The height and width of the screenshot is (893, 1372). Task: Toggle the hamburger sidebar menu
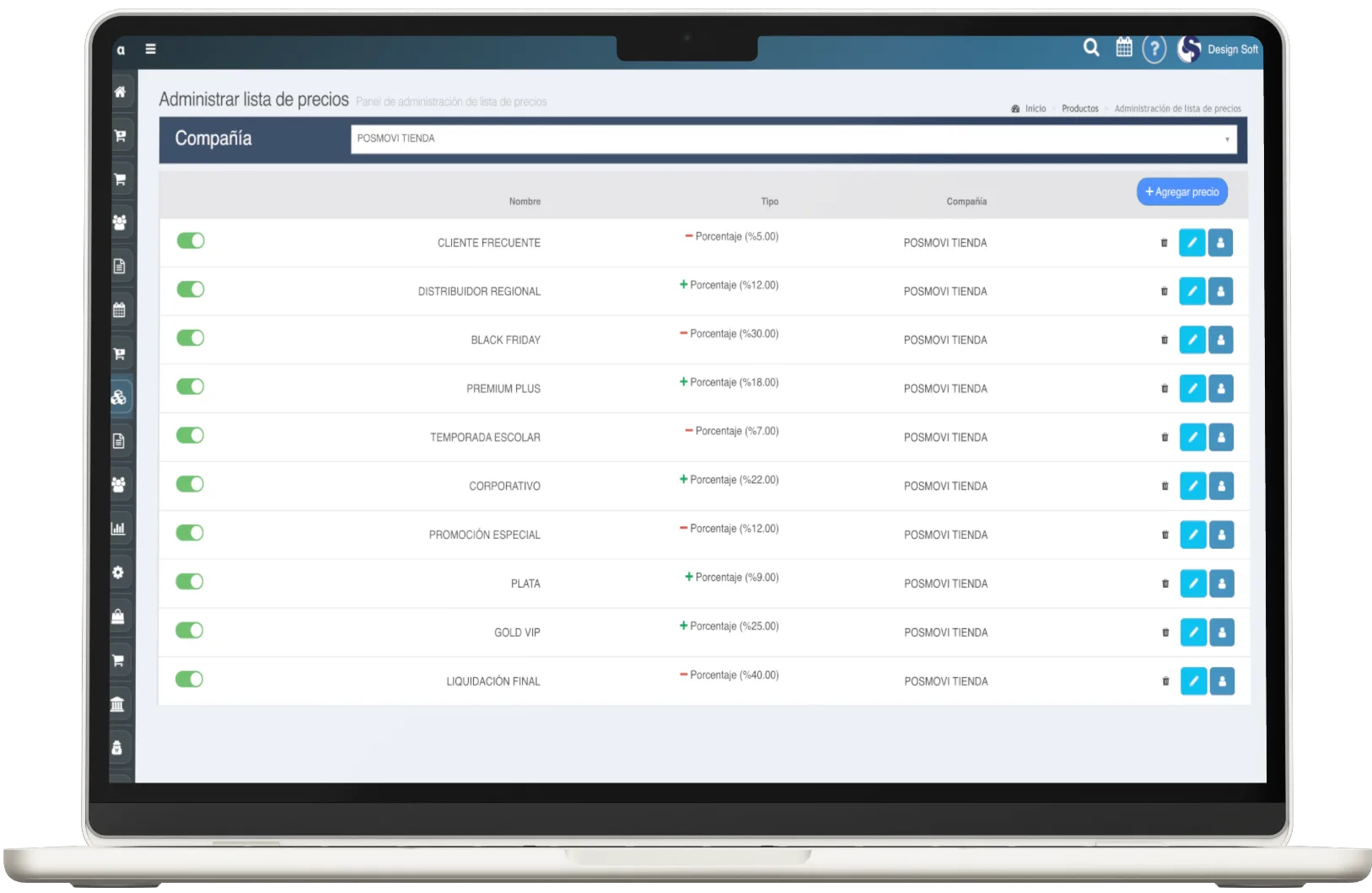(x=151, y=49)
